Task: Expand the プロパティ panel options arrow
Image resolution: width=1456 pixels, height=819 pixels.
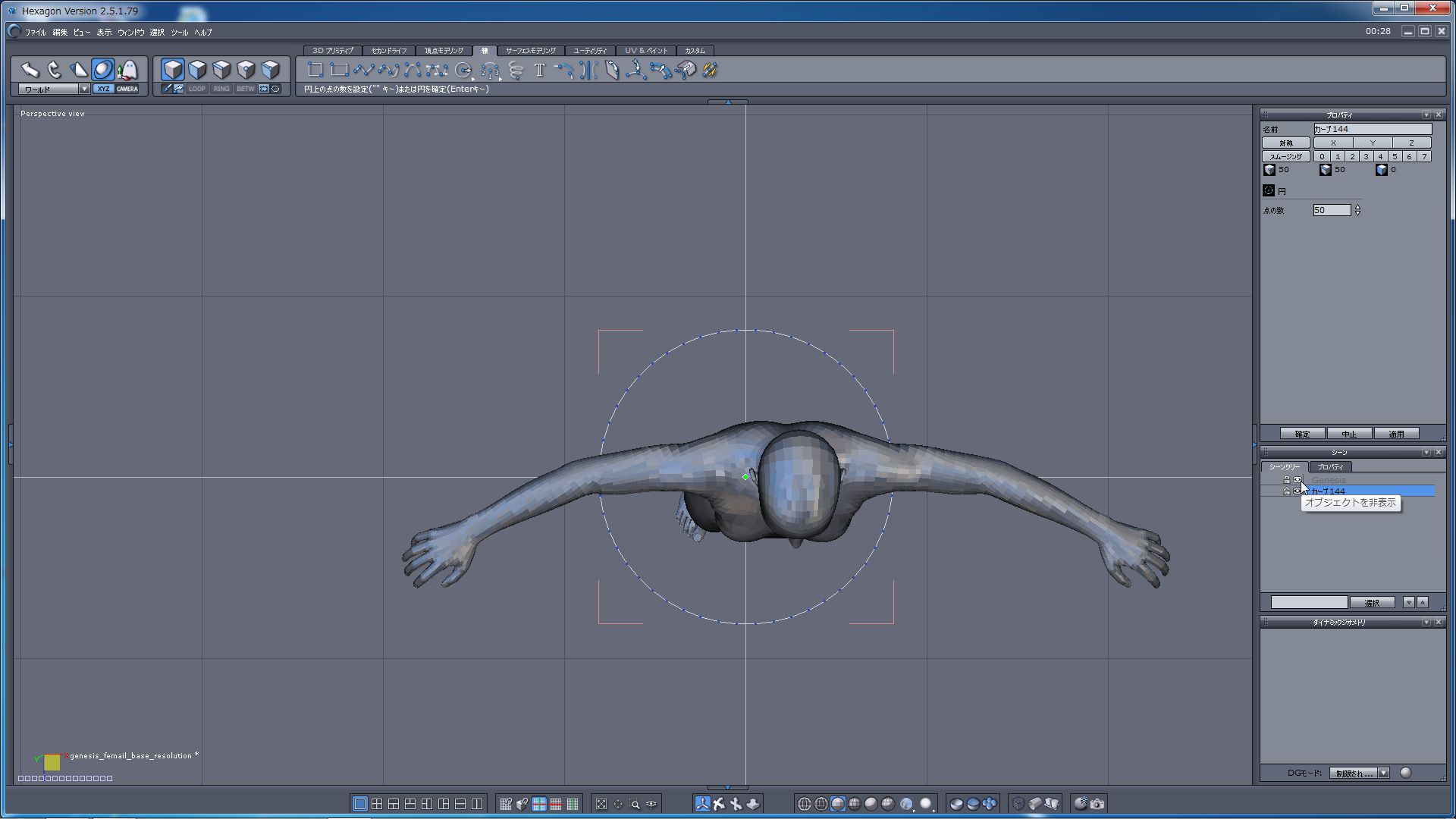Action: point(1426,115)
